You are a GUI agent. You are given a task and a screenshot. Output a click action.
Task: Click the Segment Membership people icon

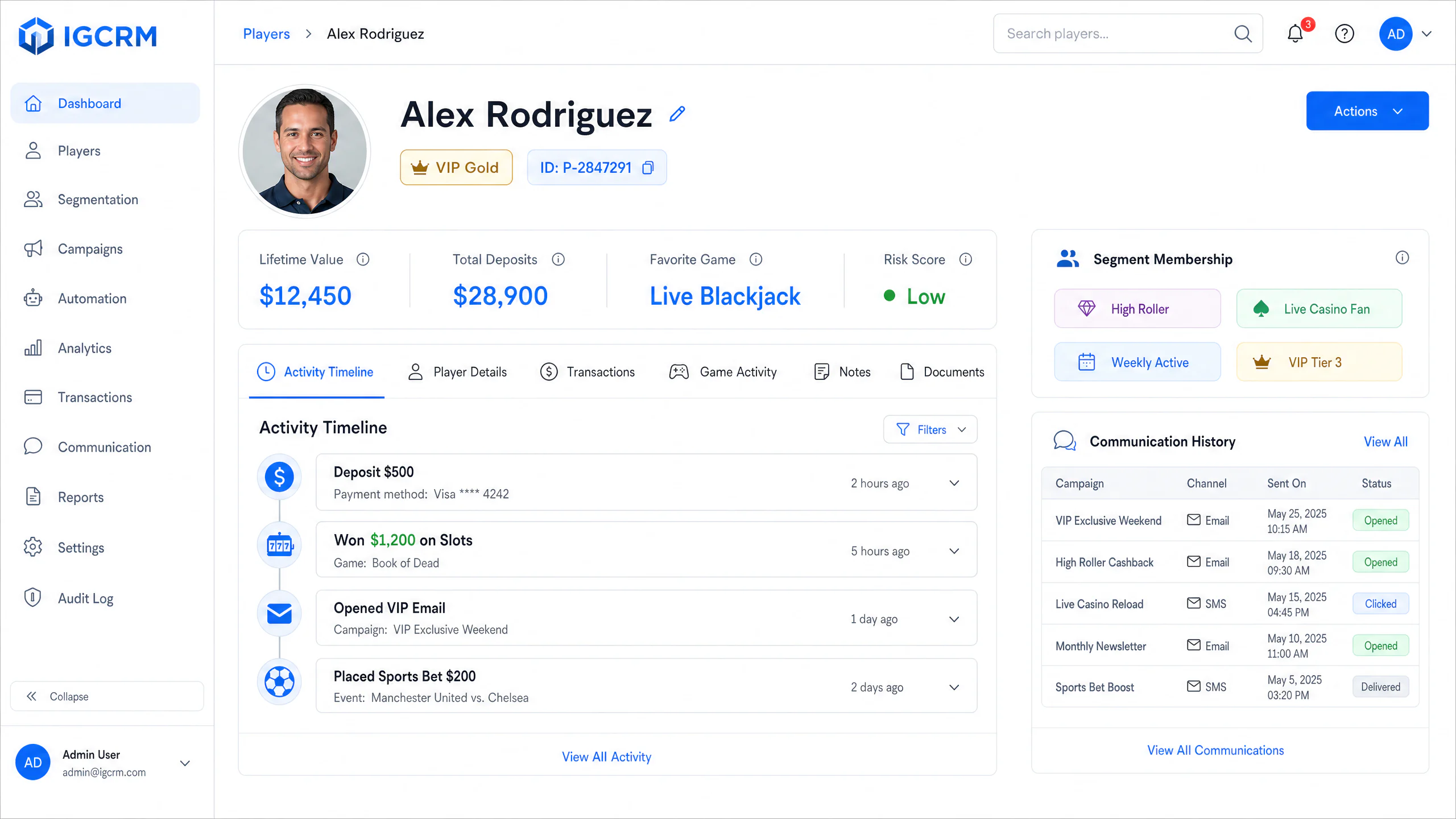pos(1068,259)
